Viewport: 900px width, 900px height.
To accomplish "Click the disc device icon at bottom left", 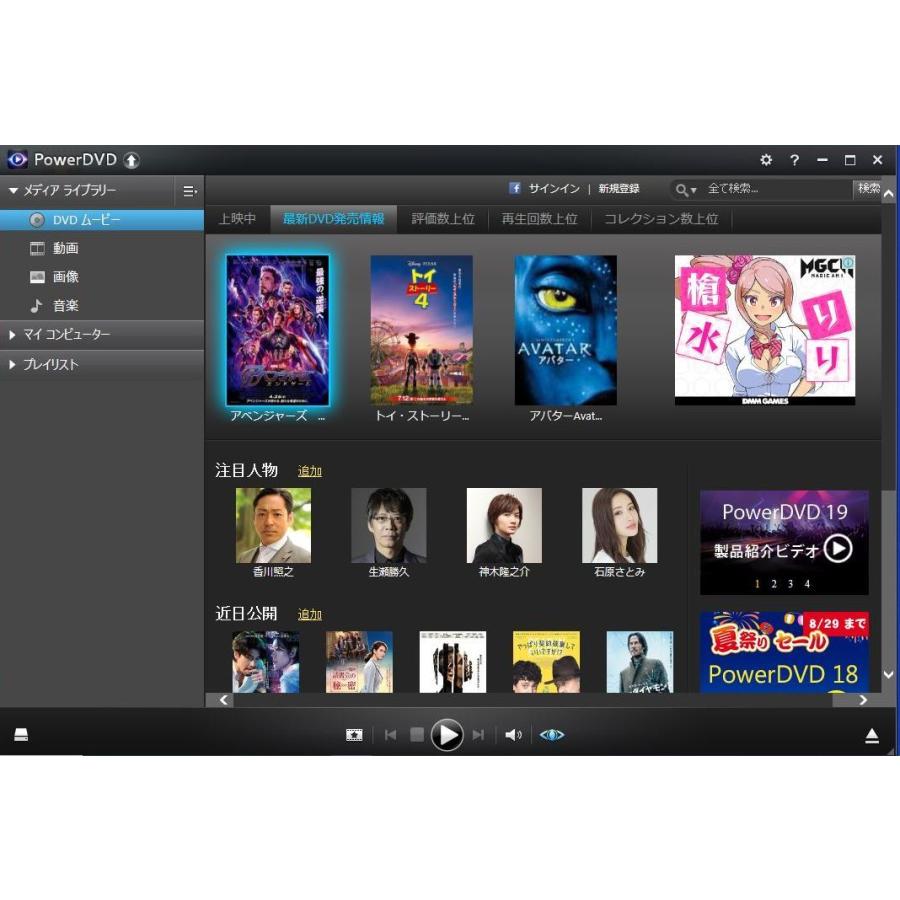I will pyautogui.click(x=21, y=734).
